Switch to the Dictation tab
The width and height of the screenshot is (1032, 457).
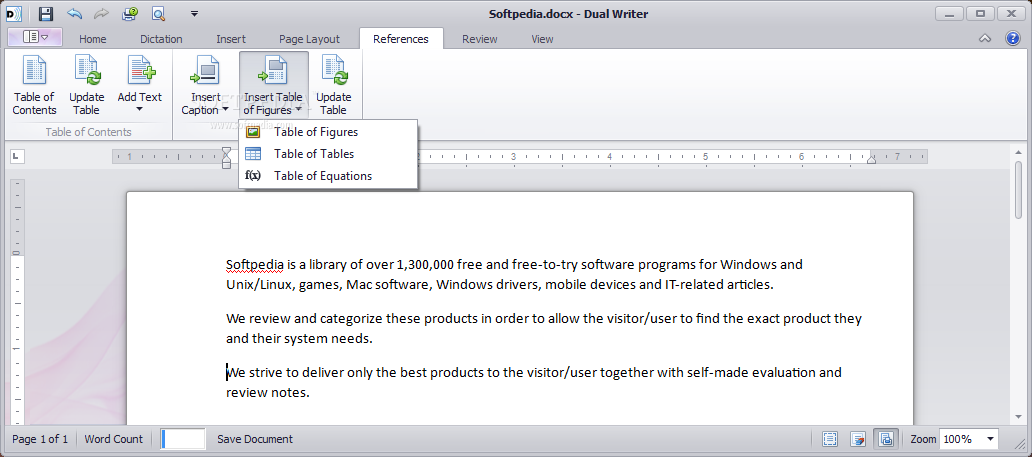pyautogui.click(x=161, y=39)
